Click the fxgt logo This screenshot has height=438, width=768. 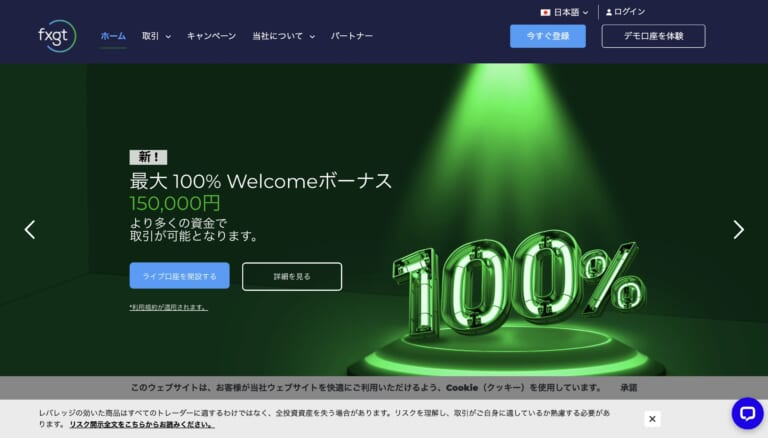(57, 36)
